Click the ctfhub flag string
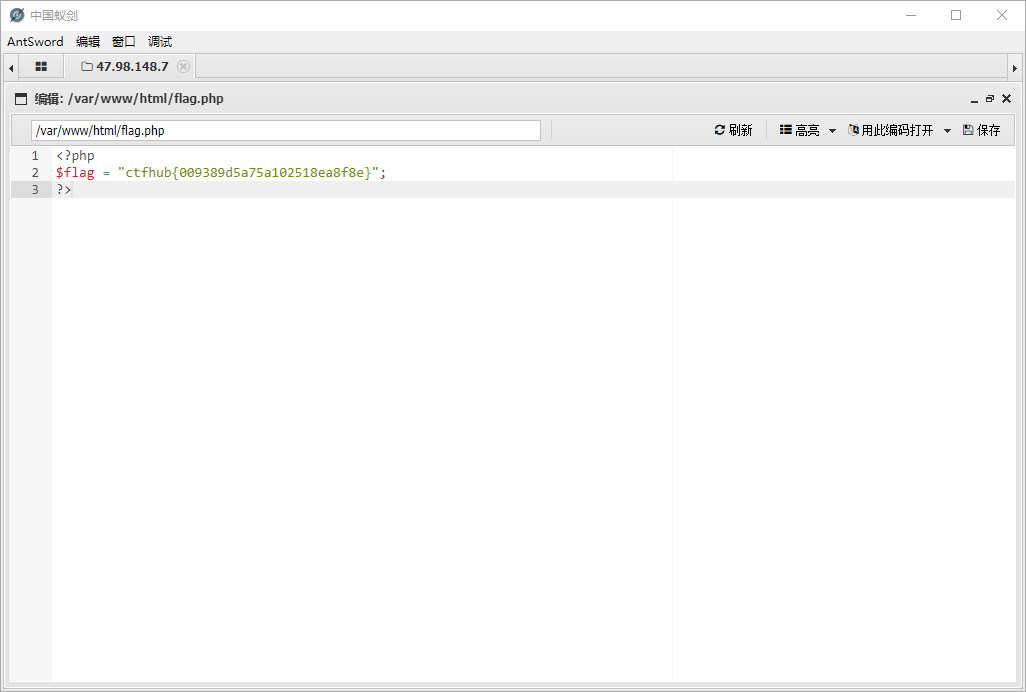The image size is (1026, 692). tap(248, 173)
